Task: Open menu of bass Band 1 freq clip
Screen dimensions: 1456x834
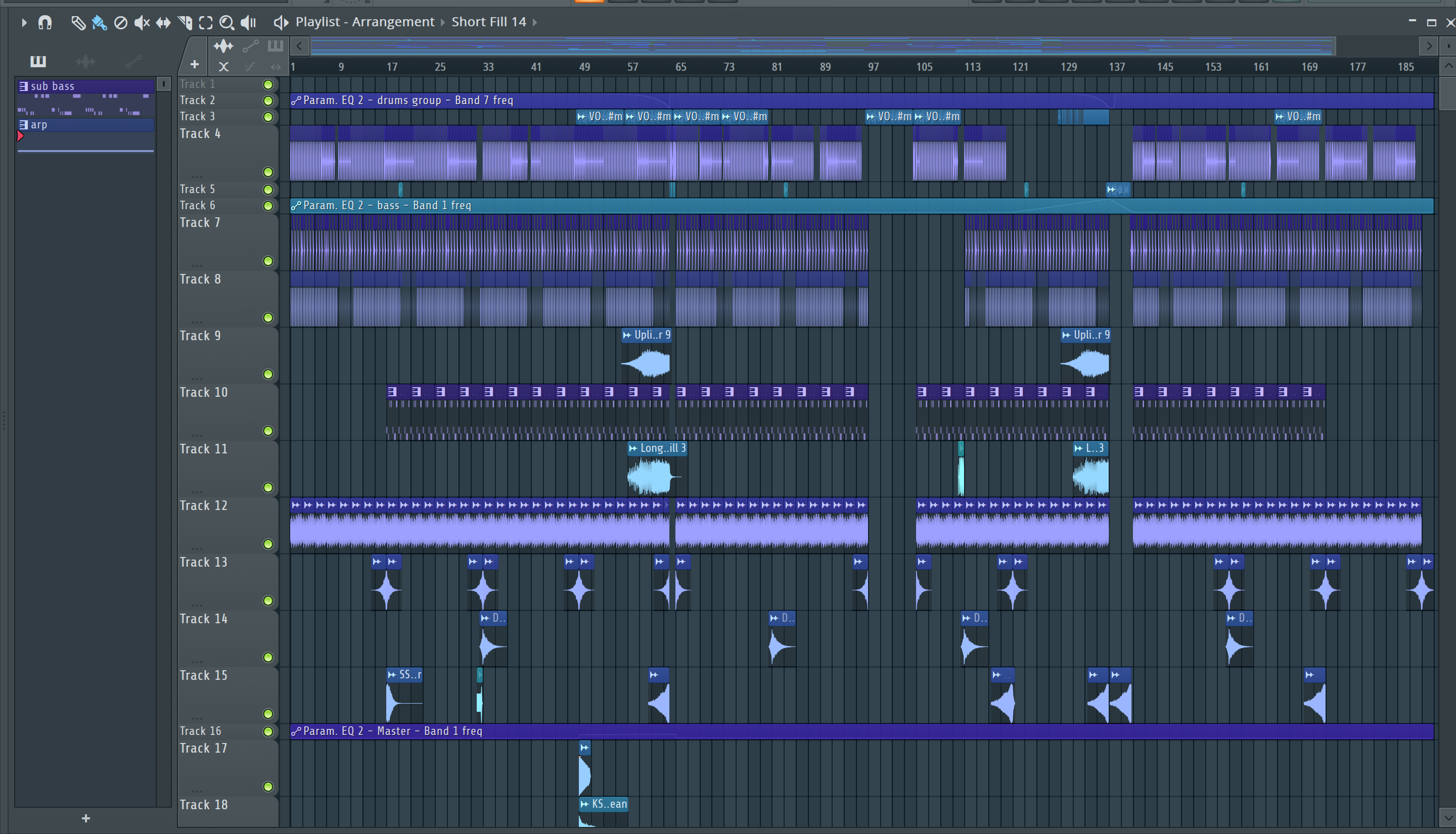Action: pyautogui.click(x=296, y=206)
